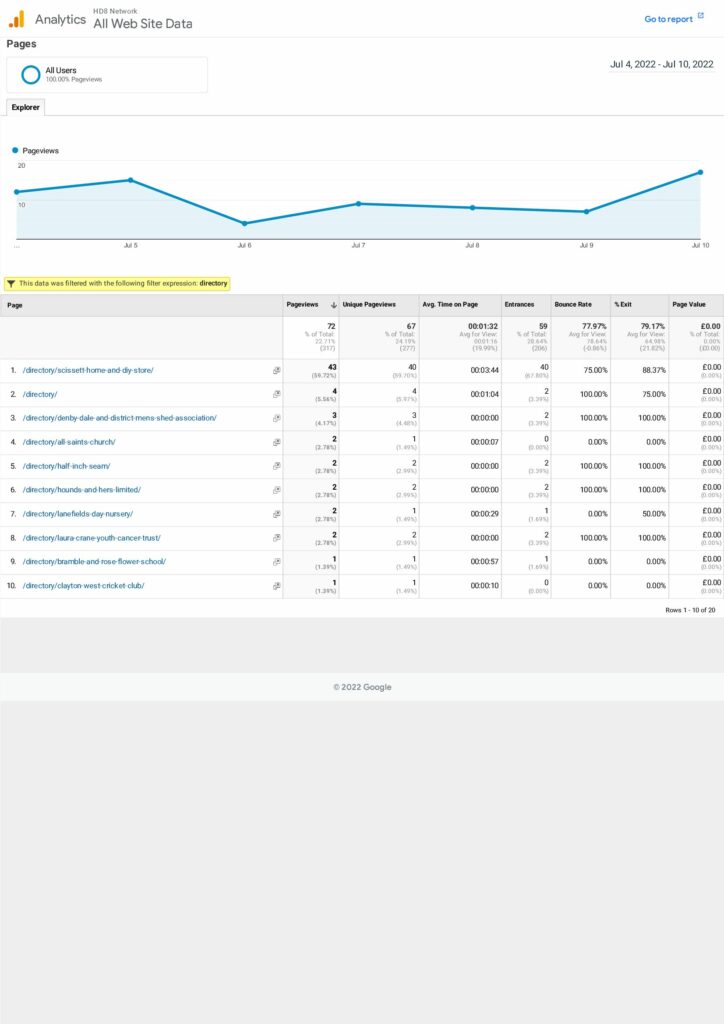Screen dimensions: 724x1024
Task: Click open-link icon for lanefields-day-nursery row
Action: tap(276, 514)
